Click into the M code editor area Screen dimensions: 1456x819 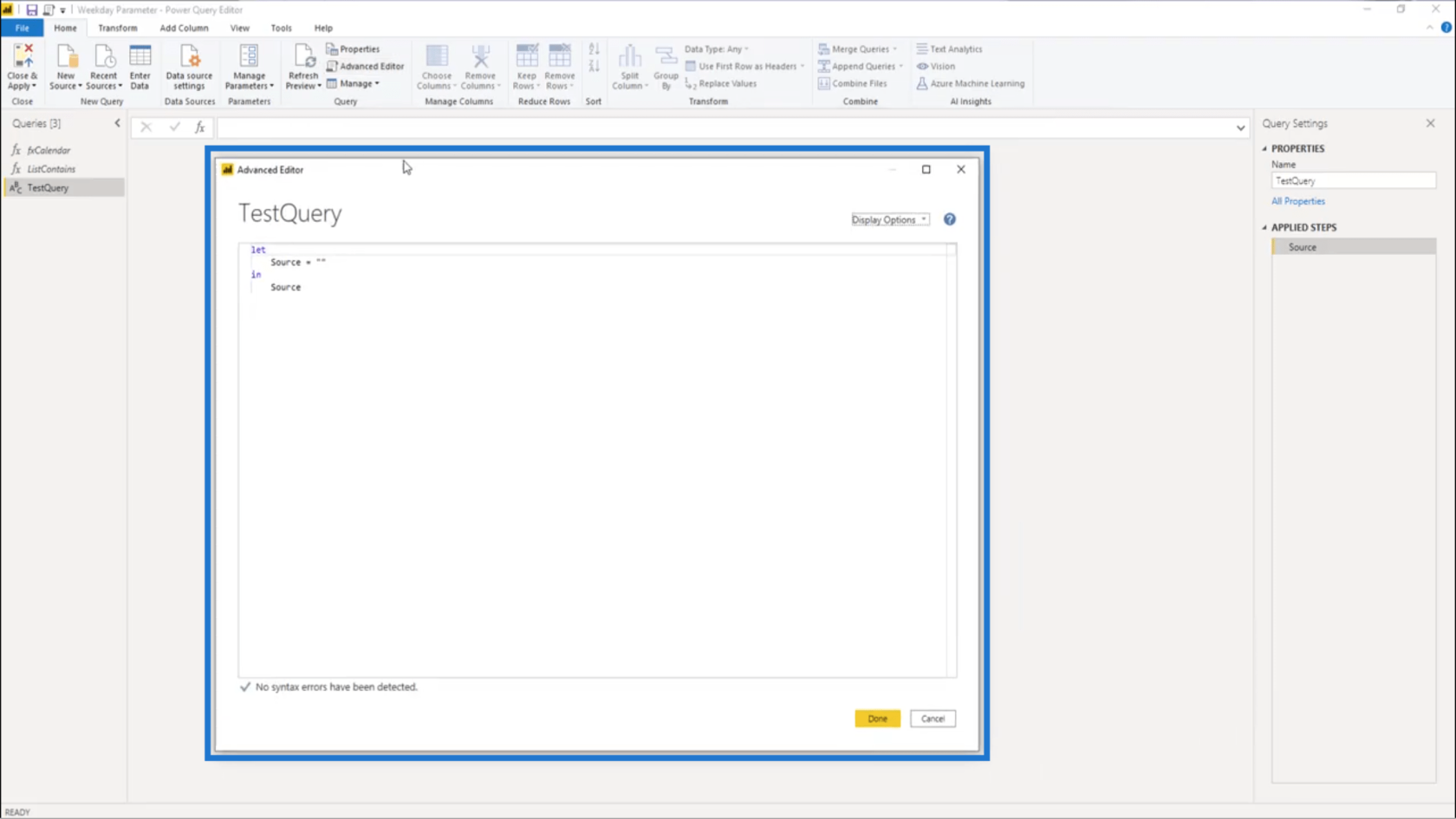click(597, 459)
